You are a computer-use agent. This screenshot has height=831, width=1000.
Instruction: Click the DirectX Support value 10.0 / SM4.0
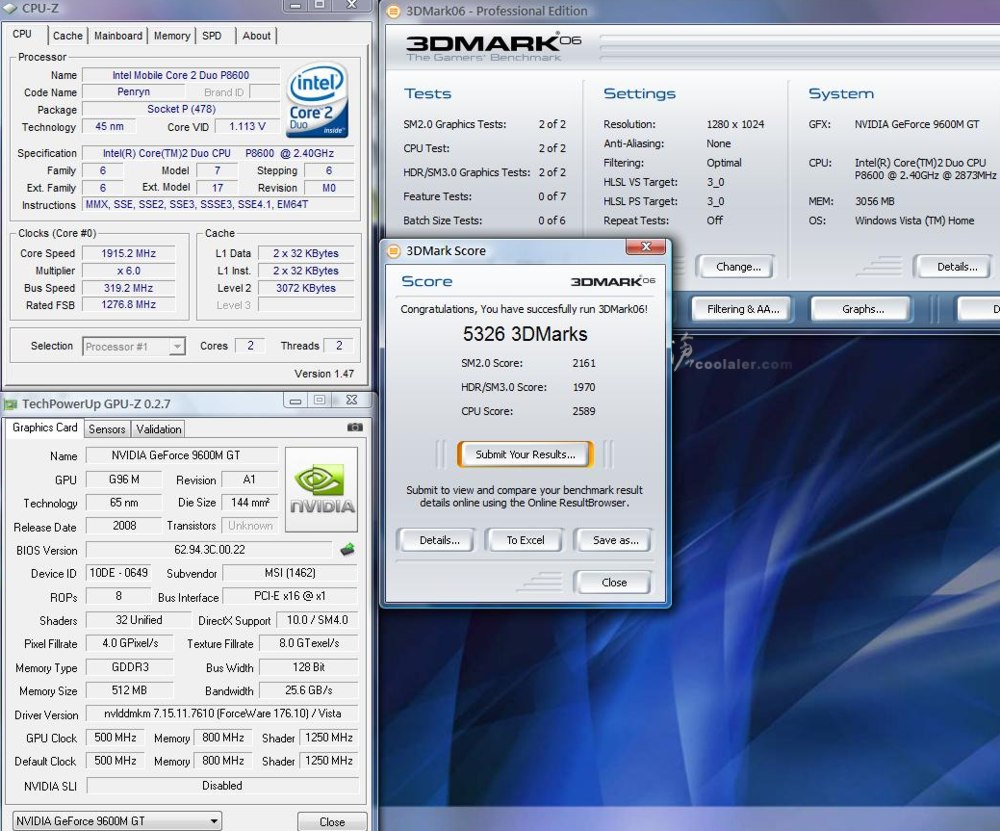click(317, 620)
